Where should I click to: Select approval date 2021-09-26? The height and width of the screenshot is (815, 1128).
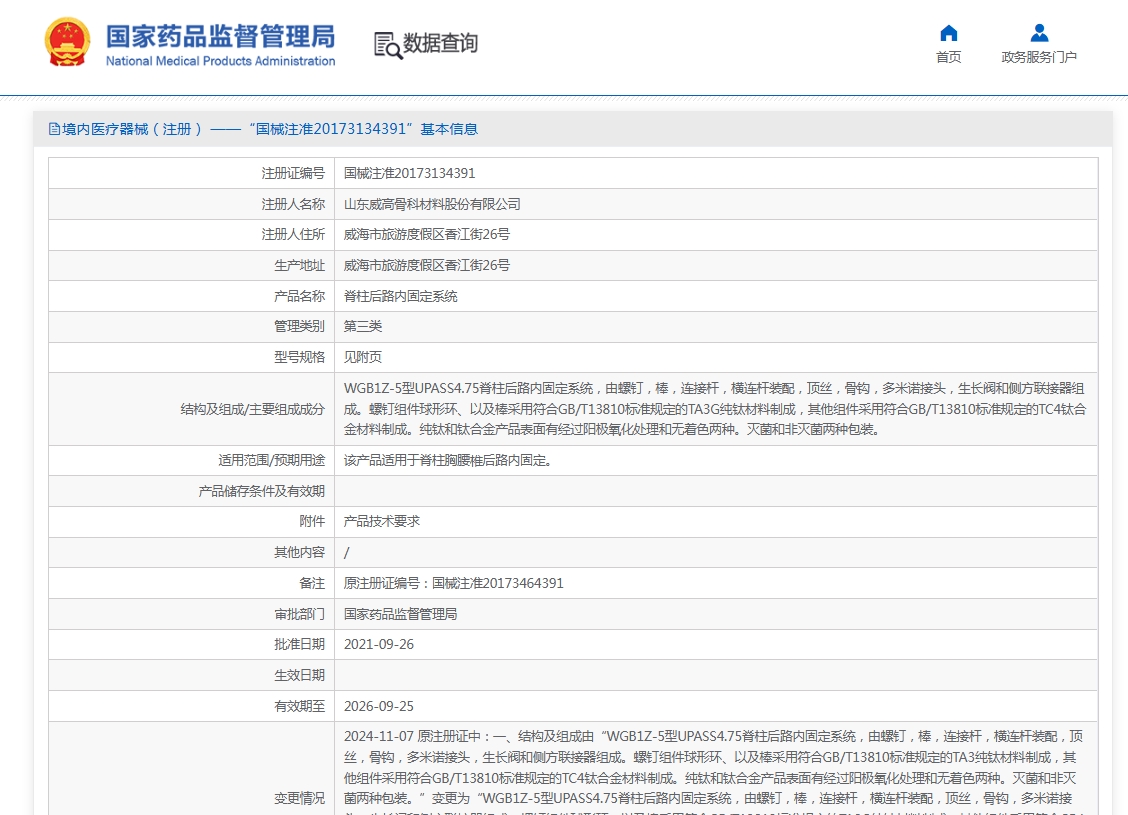point(379,645)
